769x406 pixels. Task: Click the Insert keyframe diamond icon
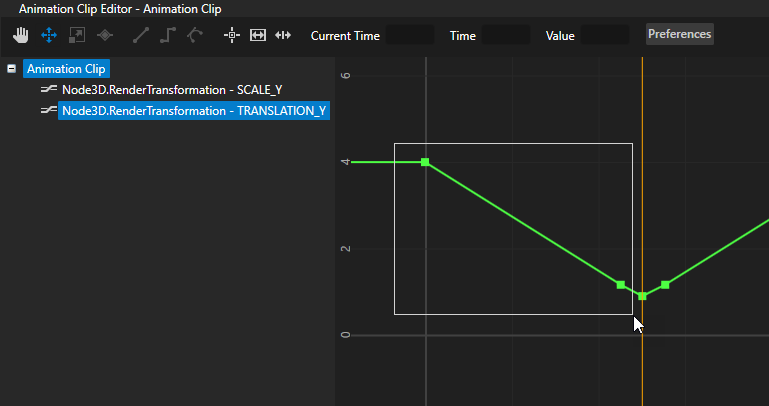coord(104,35)
